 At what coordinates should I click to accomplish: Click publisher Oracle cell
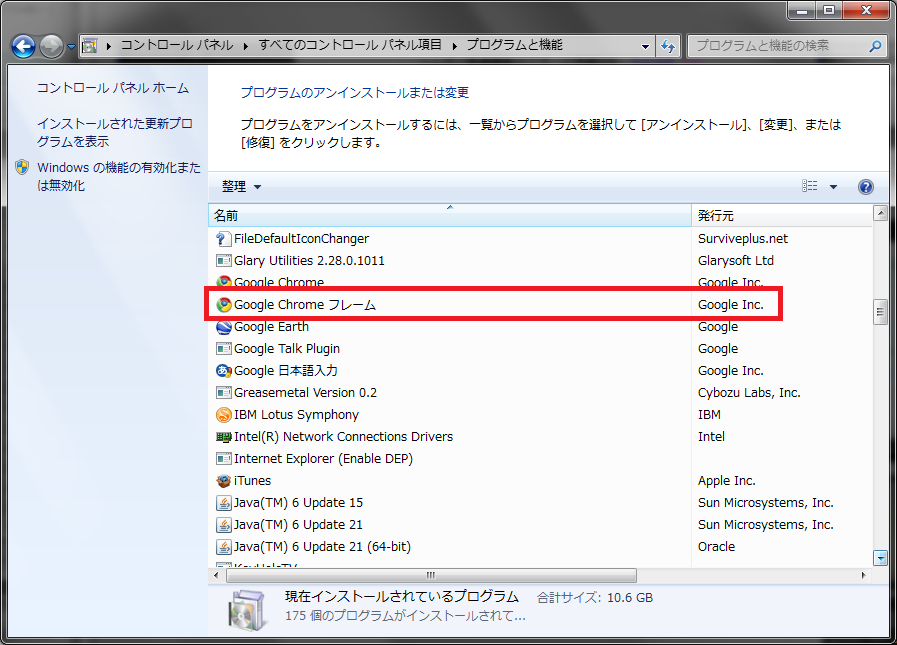tap(716, 547)
